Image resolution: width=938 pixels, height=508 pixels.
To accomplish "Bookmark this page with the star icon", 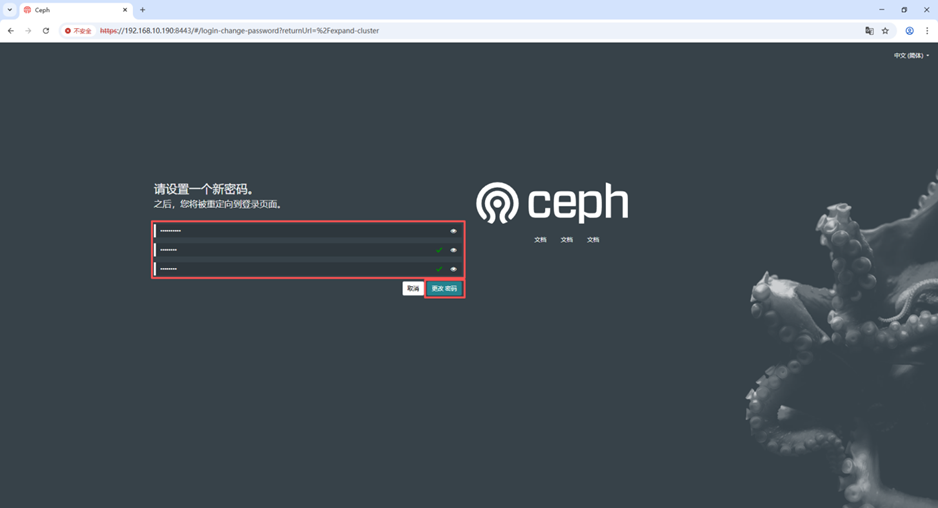I will [885, 31].
